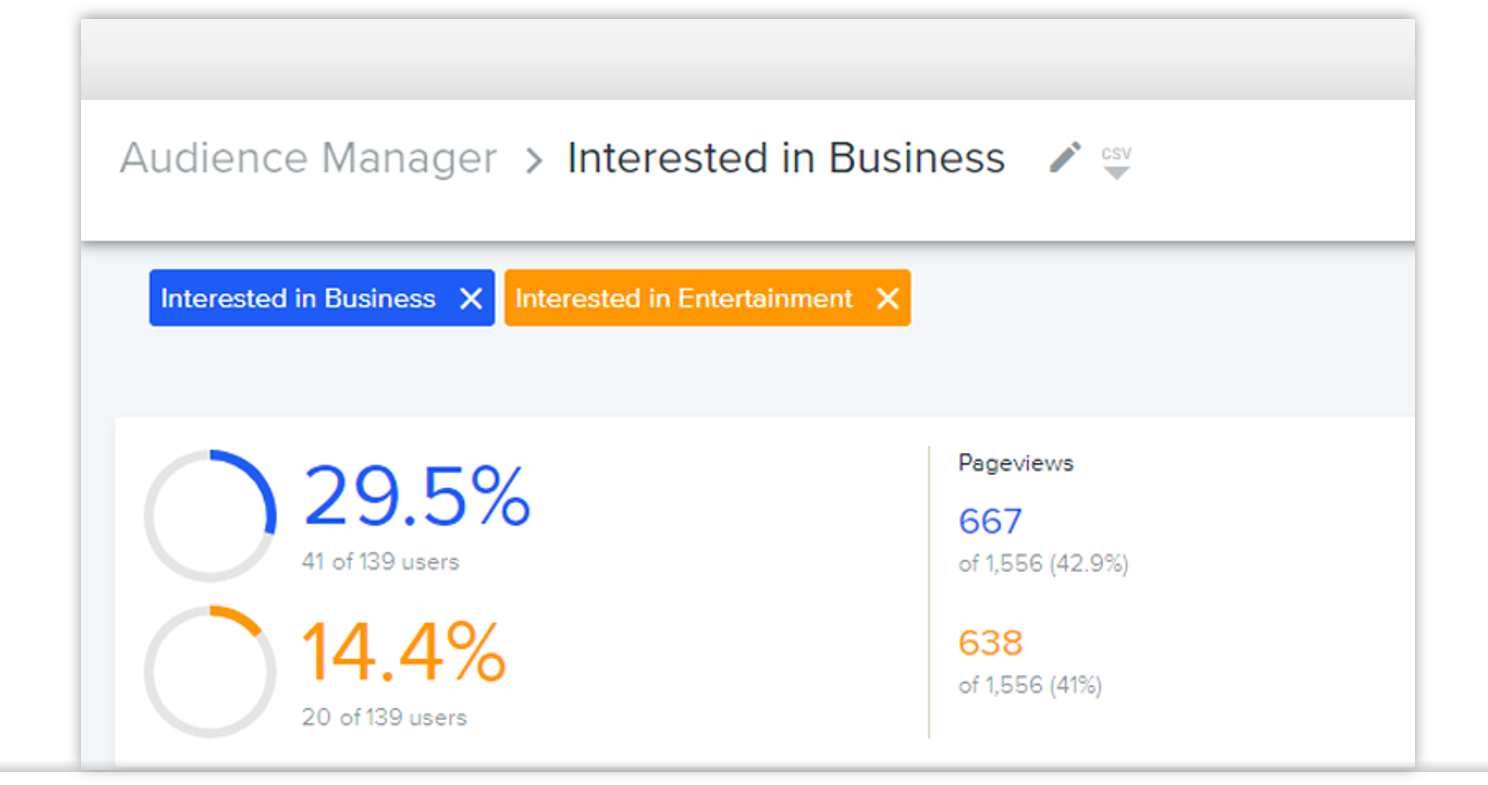Go back to Audience Manager breadcrumb
The image size is (1488, 785).
(x=308, y=158)
